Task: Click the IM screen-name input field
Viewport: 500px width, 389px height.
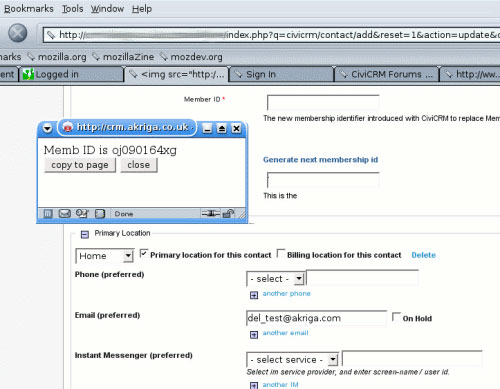Action: (412, 359)
